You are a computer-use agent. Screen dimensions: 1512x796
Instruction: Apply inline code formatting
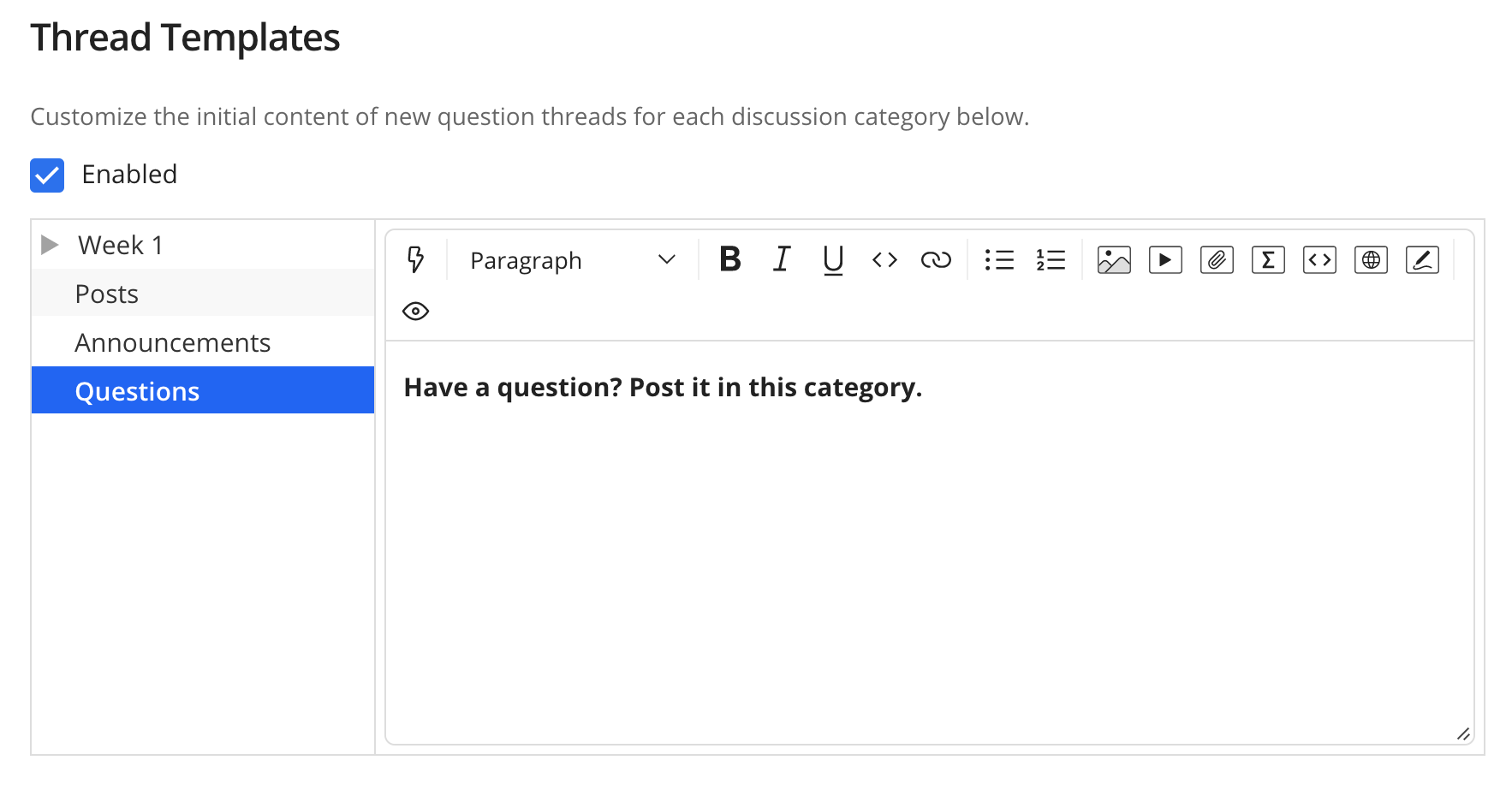coord(884,259)
